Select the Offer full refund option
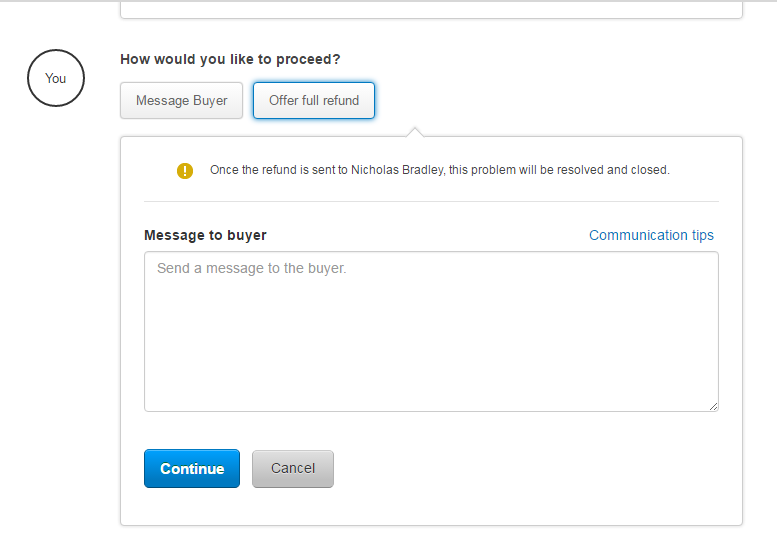 coord(314,101)
